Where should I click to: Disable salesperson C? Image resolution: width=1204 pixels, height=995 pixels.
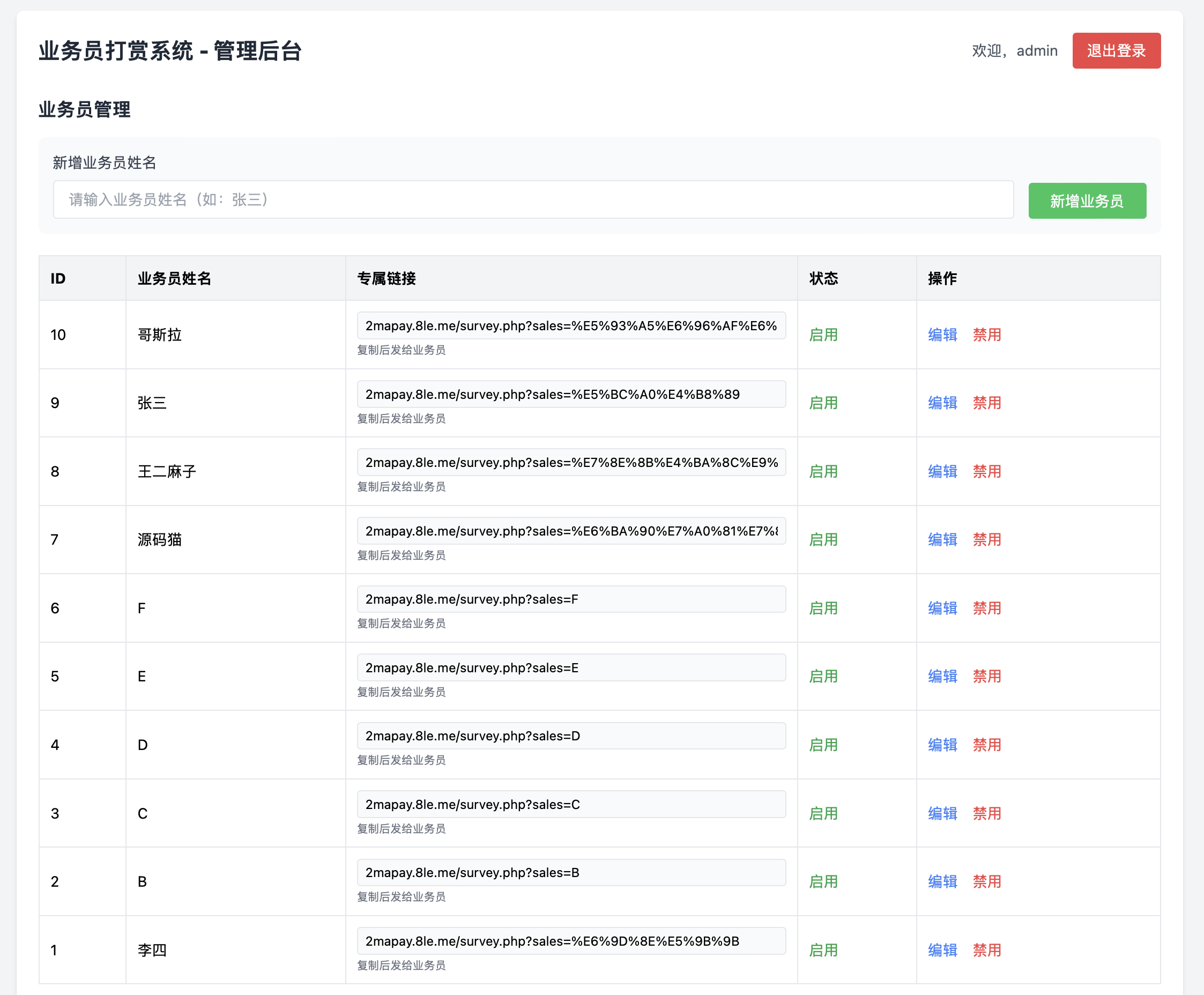pyautogui.click(x=987, y=813)
